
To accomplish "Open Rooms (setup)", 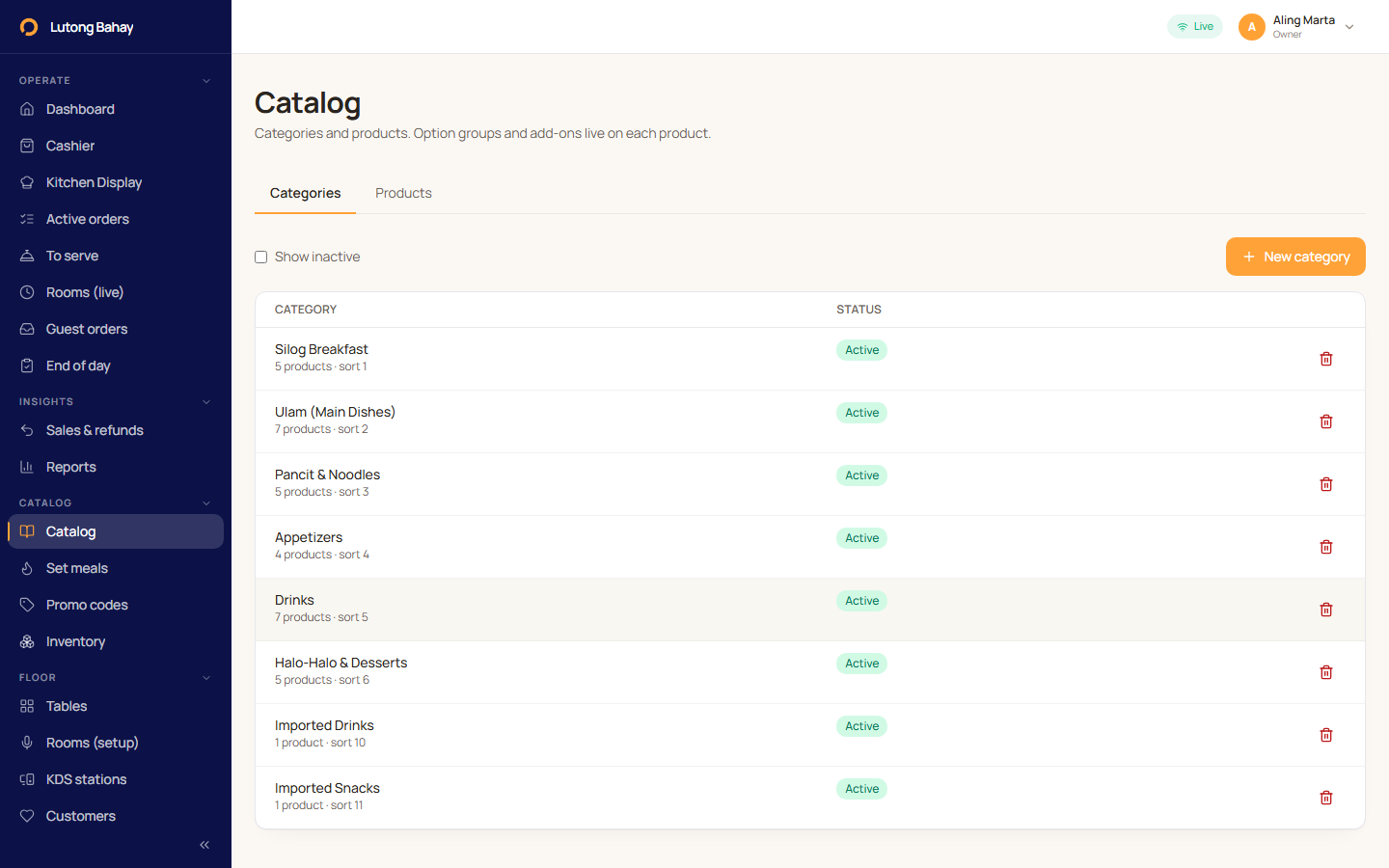I will (x=116, y=743).
